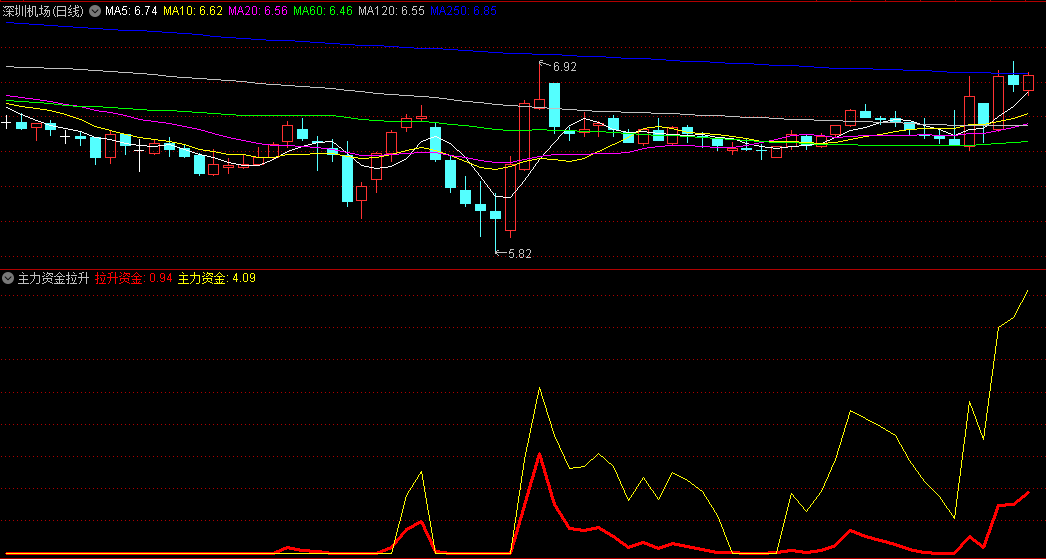Select the MA250: 6.85 label
Viewport: 1046px width, 559px height.
pos(463,11)
